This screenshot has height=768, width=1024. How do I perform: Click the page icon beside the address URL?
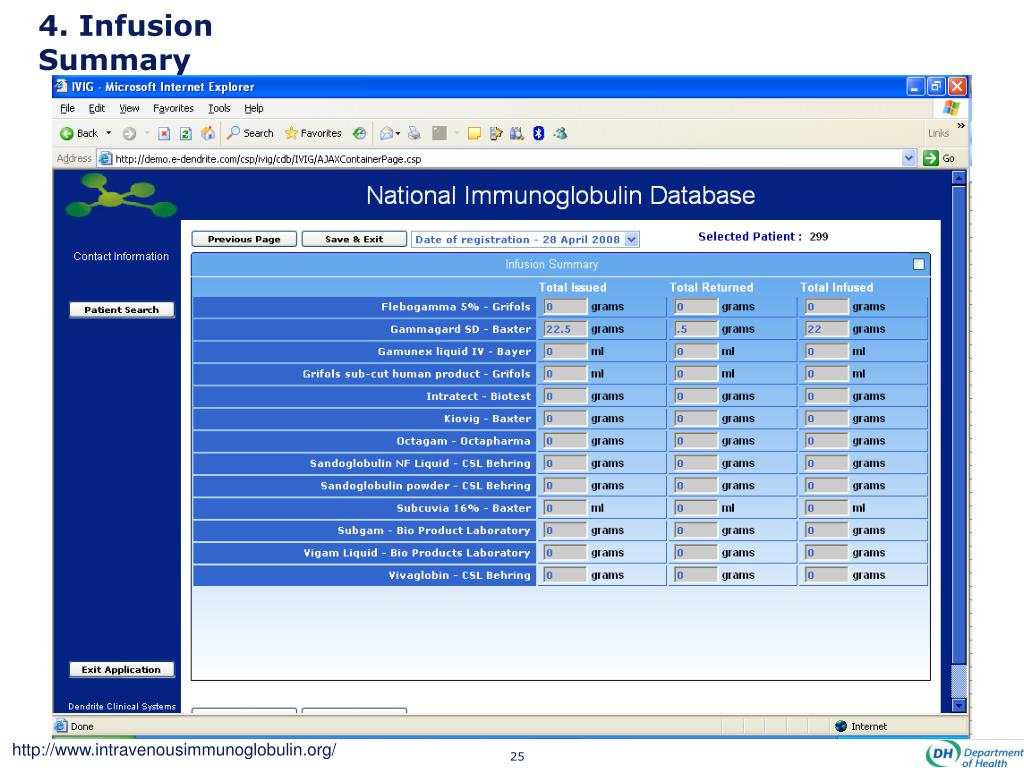[x=104, y=158]
